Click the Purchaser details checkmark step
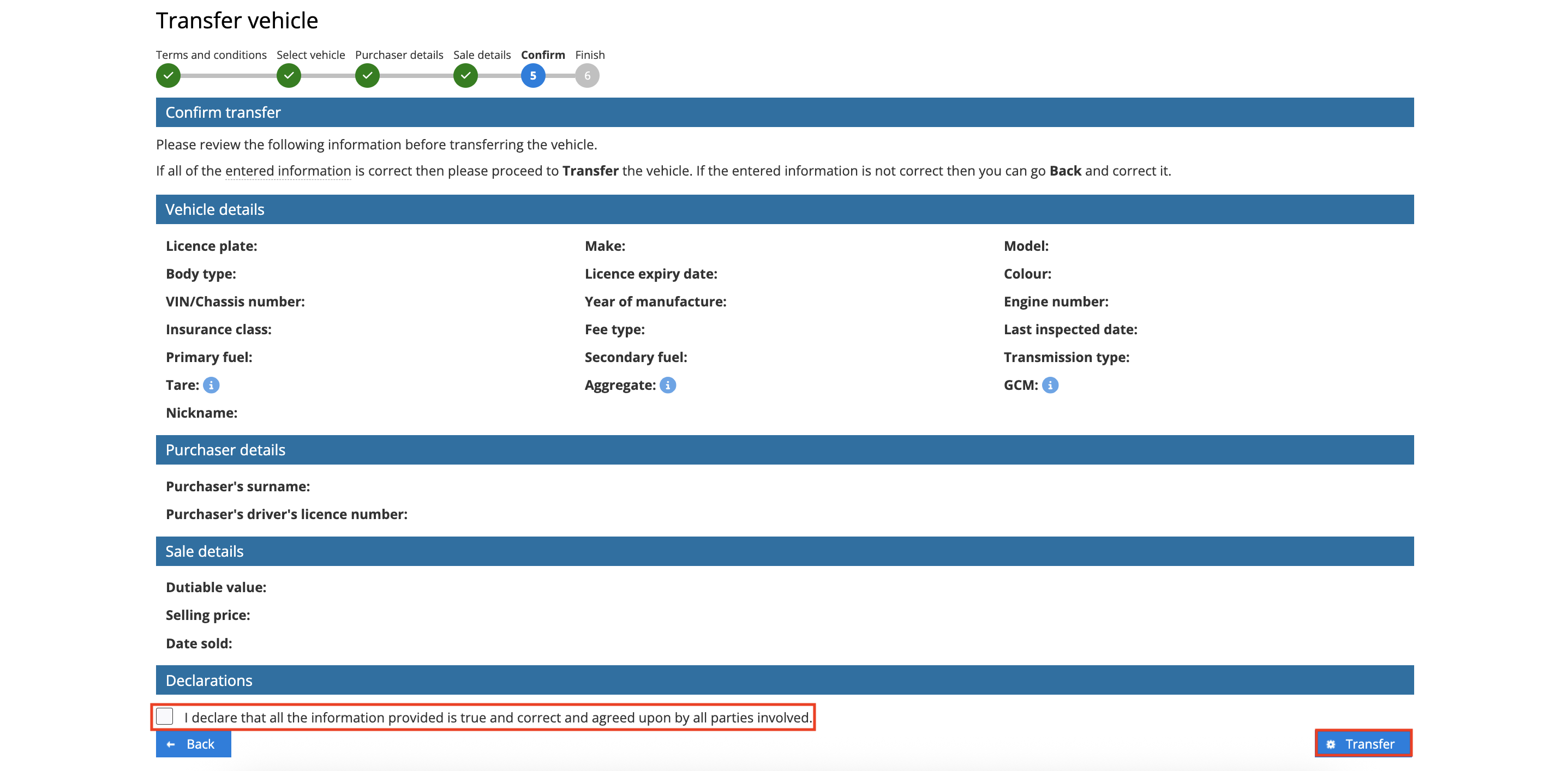1568x771 pixels. [x=367, y=76]
